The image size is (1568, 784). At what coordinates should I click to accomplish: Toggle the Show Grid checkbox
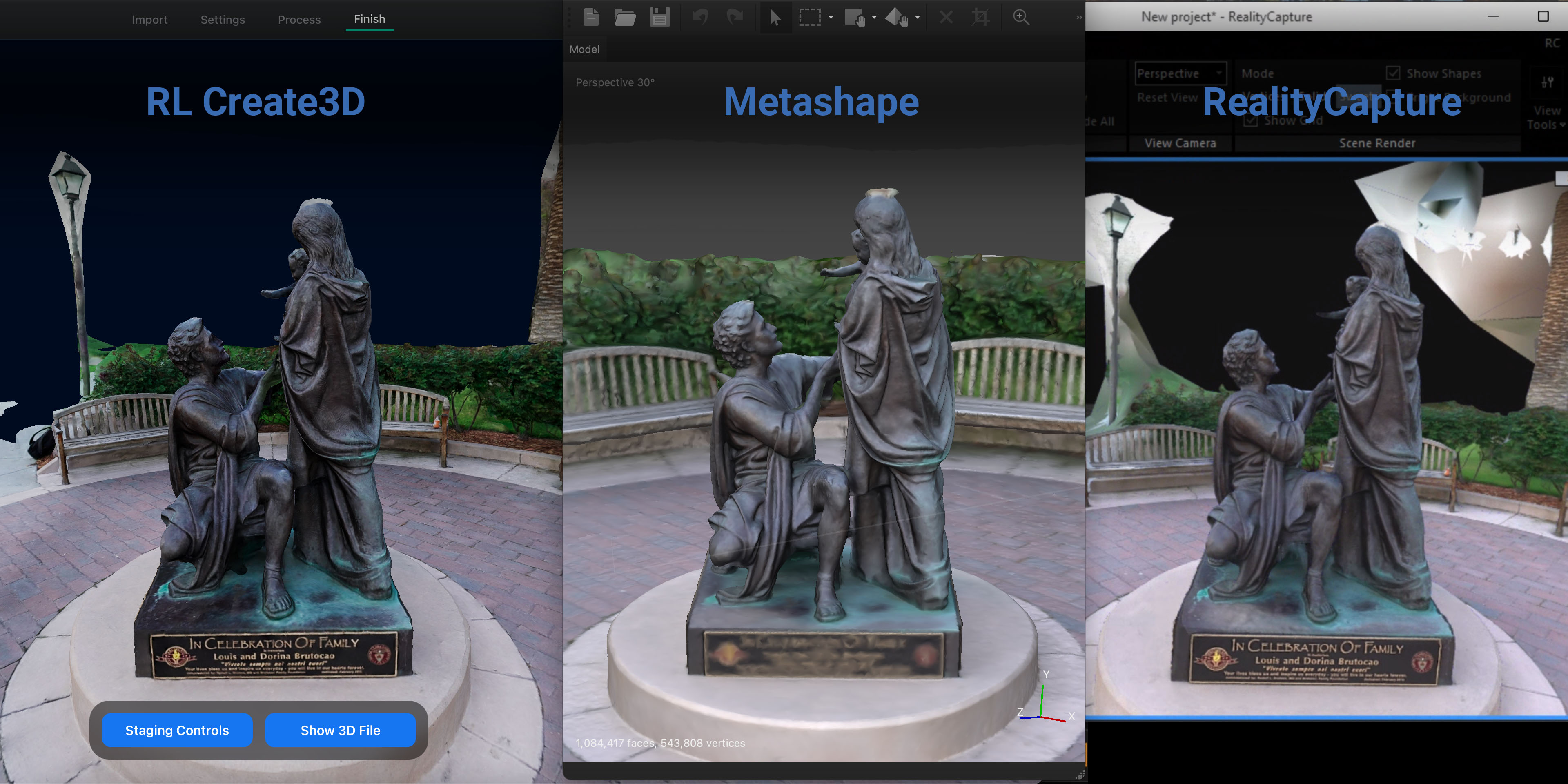click(1251, 120)
